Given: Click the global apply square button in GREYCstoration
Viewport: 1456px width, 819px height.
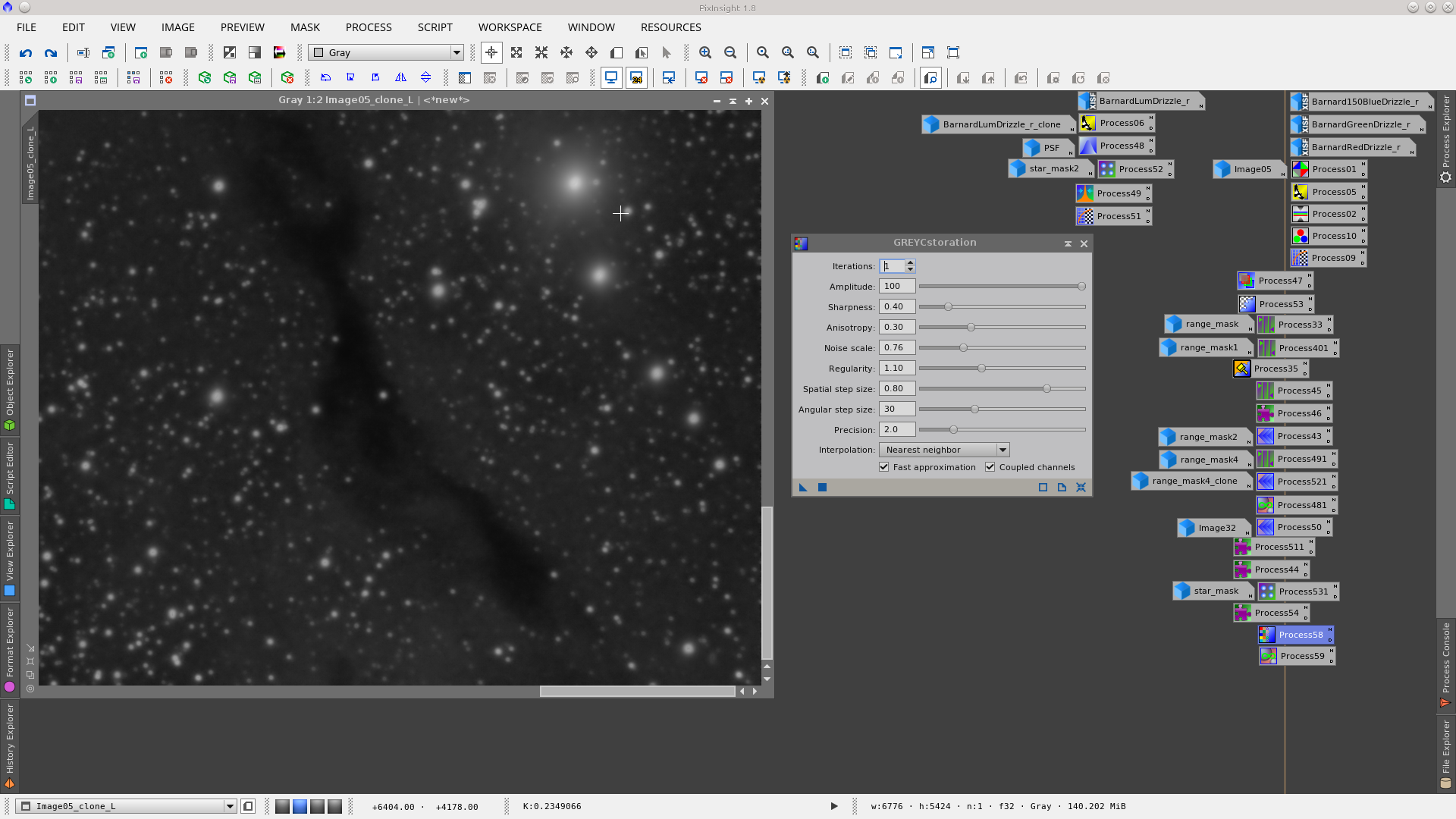Looking at the screenshot, I should click(x=822, y=488).
